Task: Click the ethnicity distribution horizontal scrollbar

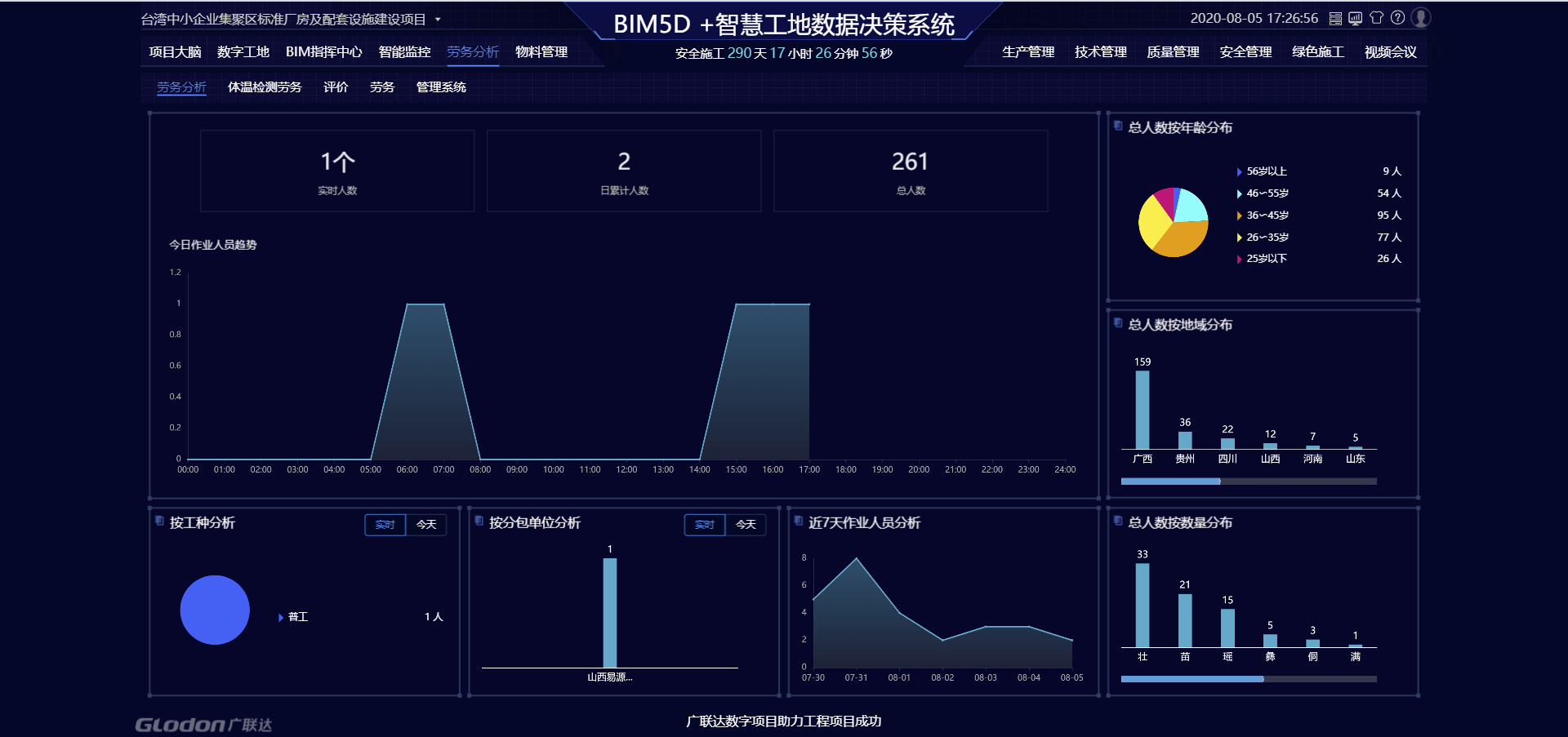Action: point(1249,679)
